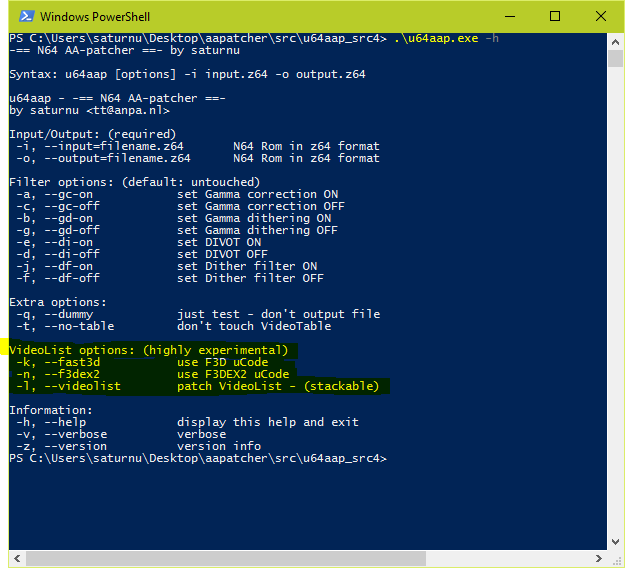Click the '--di-off' option text
Image resolution: width=625 pixels, height=568 pixels.
point(72,254)
